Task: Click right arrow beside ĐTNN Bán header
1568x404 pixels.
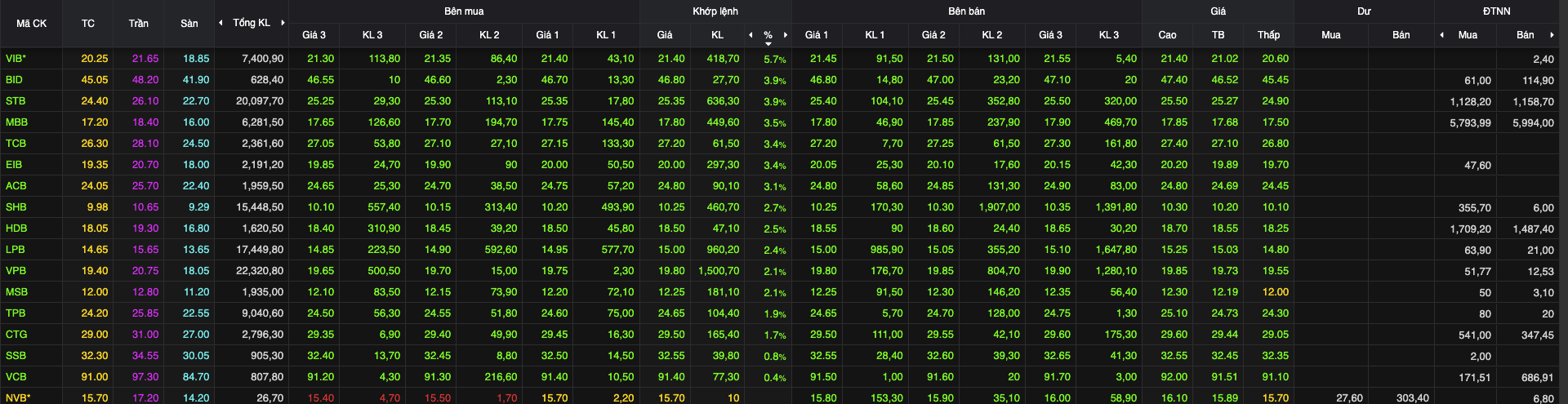Action: tap(1552, 35)
